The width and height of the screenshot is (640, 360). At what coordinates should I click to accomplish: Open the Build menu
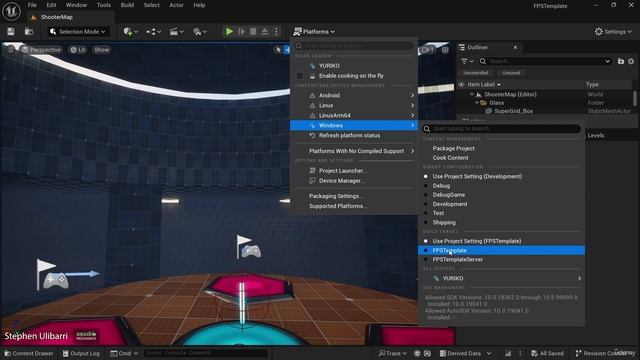tap(127, 5)
